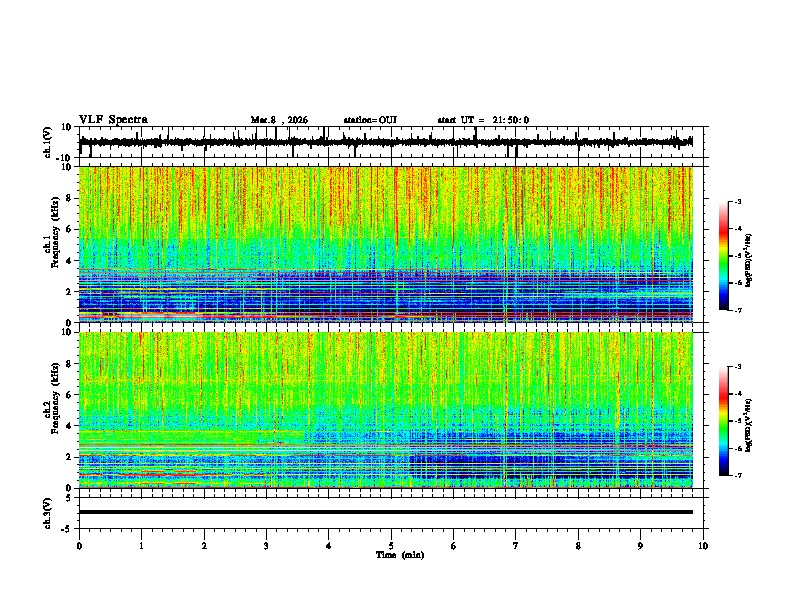792x612 pixels.
Task: Click the "-3" label on ch.1 color bar
Action: tap(737, 201)
